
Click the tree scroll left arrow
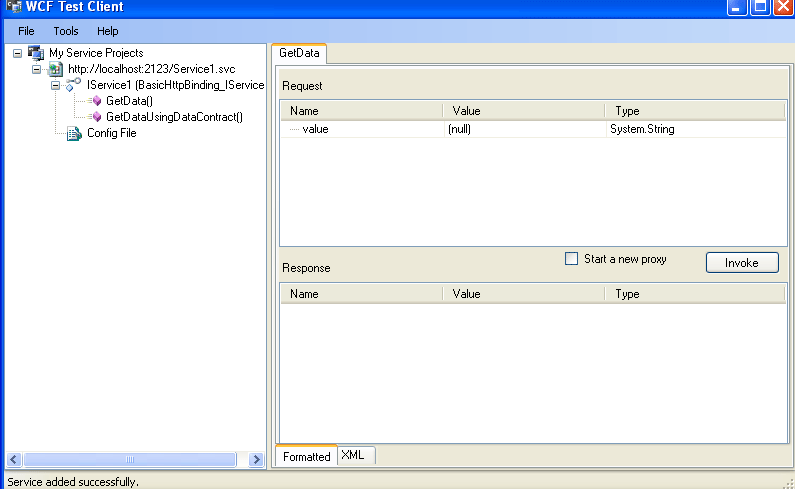pos(14,460)
